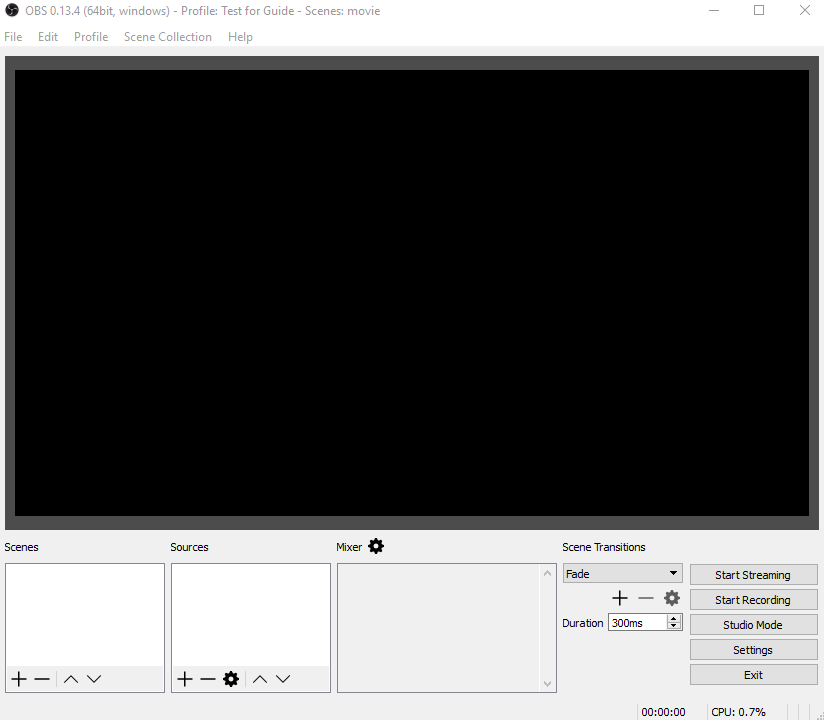This screenshot has width=824, height=720.
Task: Open transition properties gear icon
Action: [x=672, y=598]
